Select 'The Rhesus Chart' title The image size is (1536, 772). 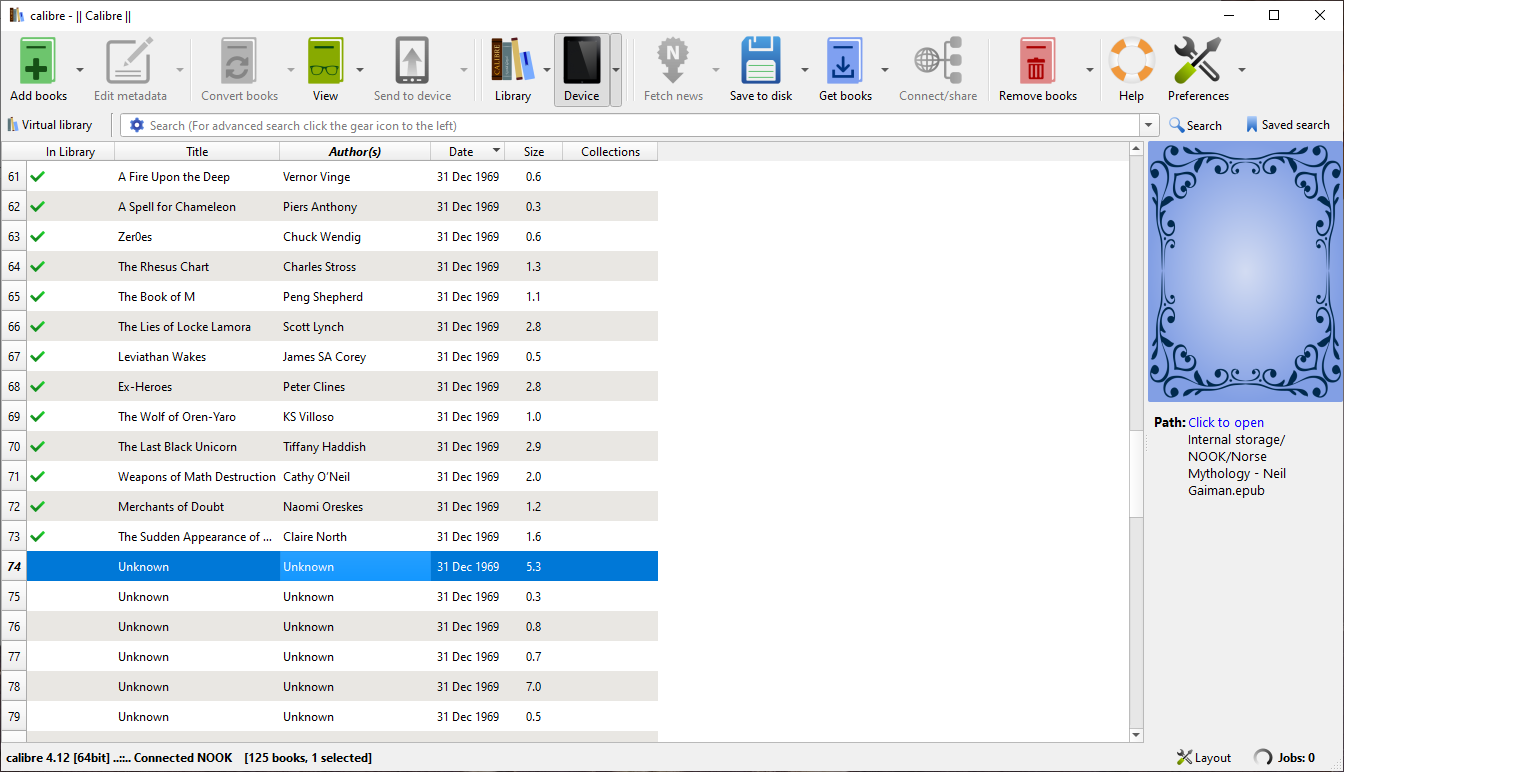pyautogui.click(x=164, y=267)
